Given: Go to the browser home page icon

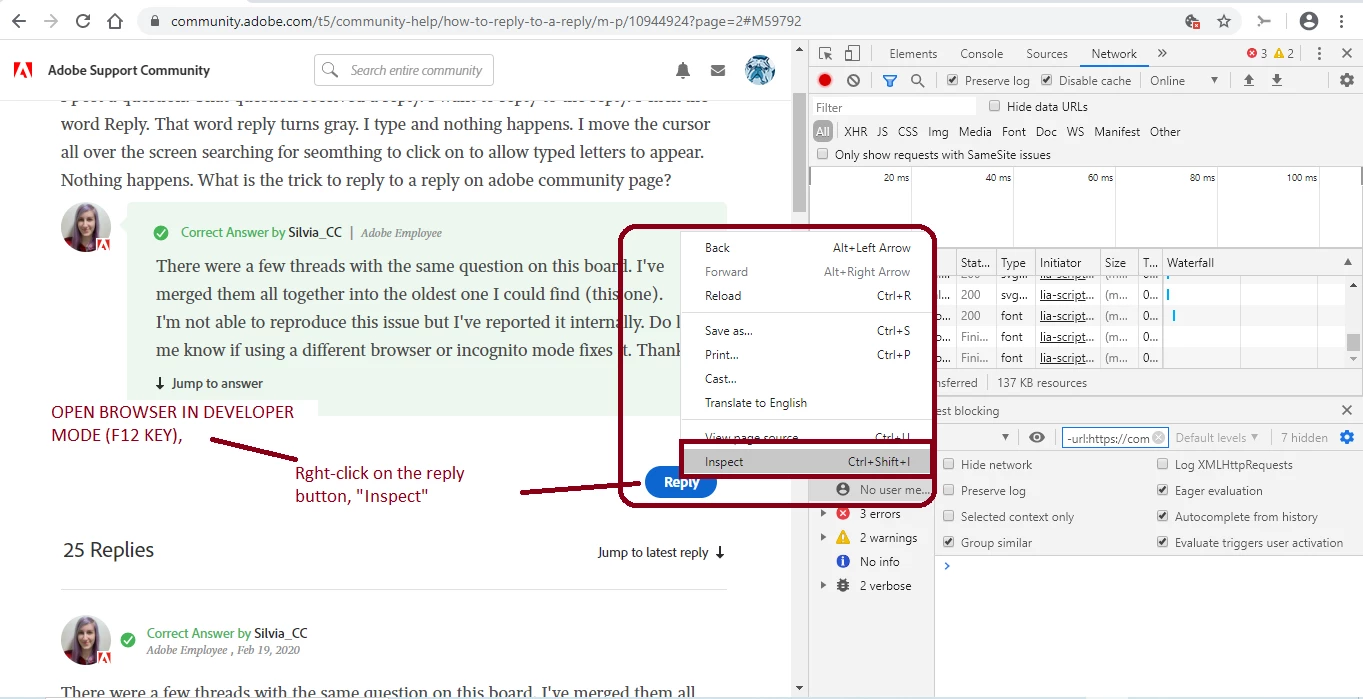Looking at the screenshot, I should click(115, 21).
